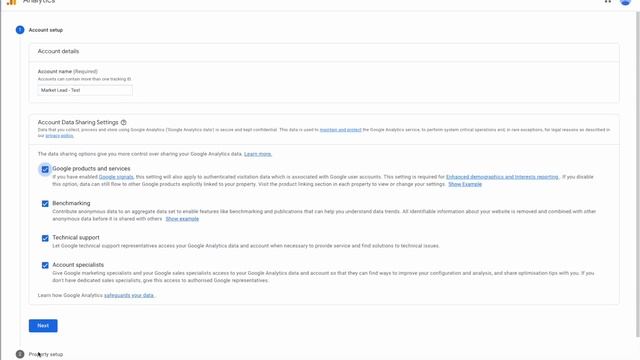The width and height of the screenshot is (640, 360).
Task: Uncheck the Benchmarking checkbox
Action: [x=45, y=204]
